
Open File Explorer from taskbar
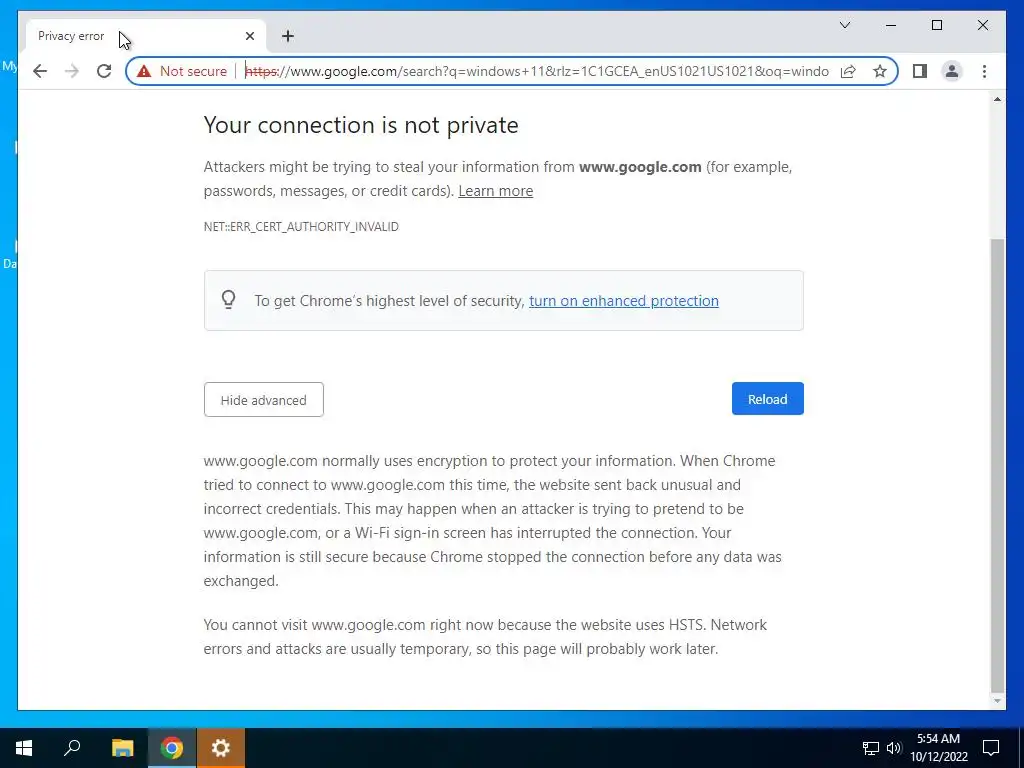pyautogui.click(x=122, y=748)
